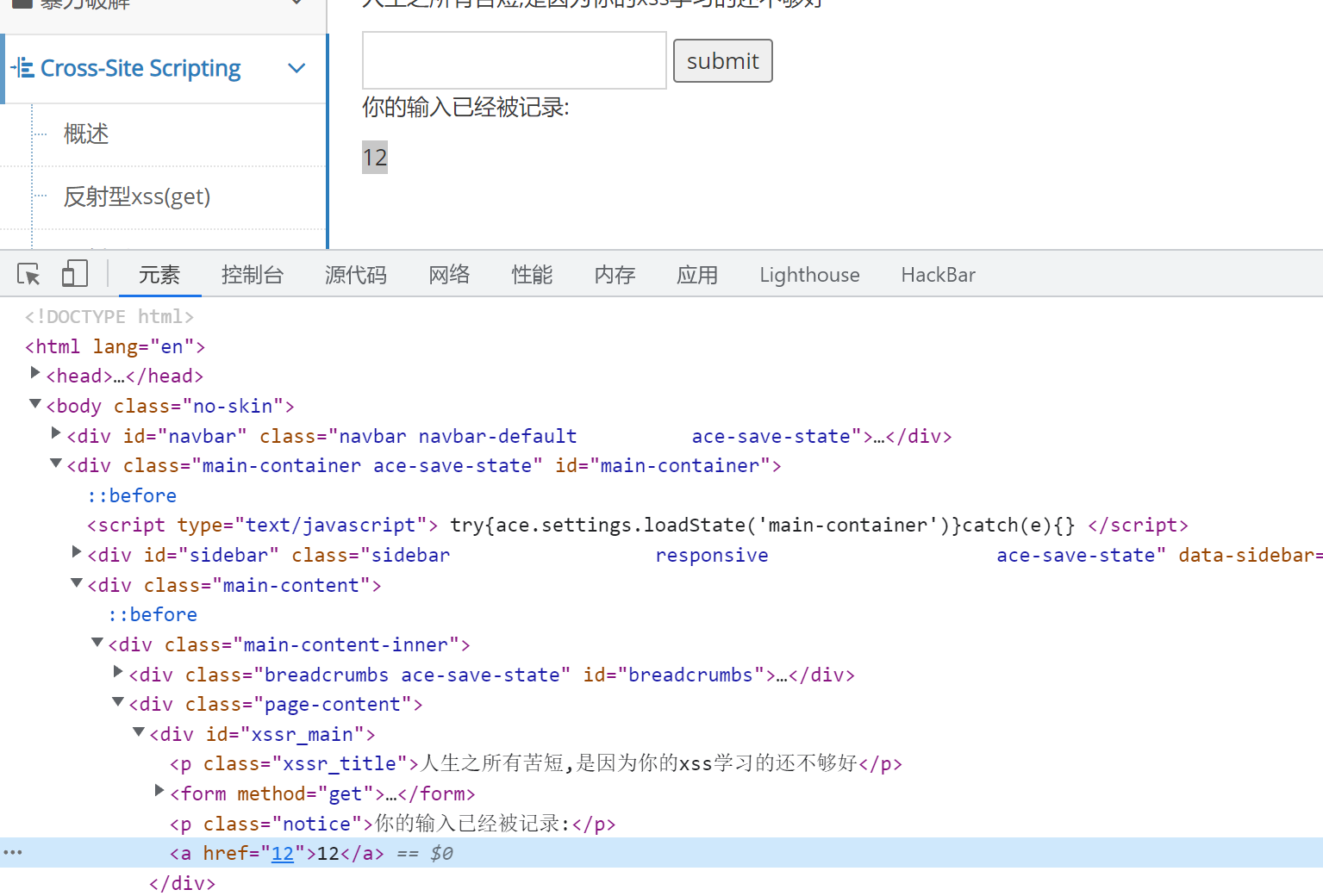Collapse the main-container div node
Screen dimensions: 1323x896
coord(56,463)
